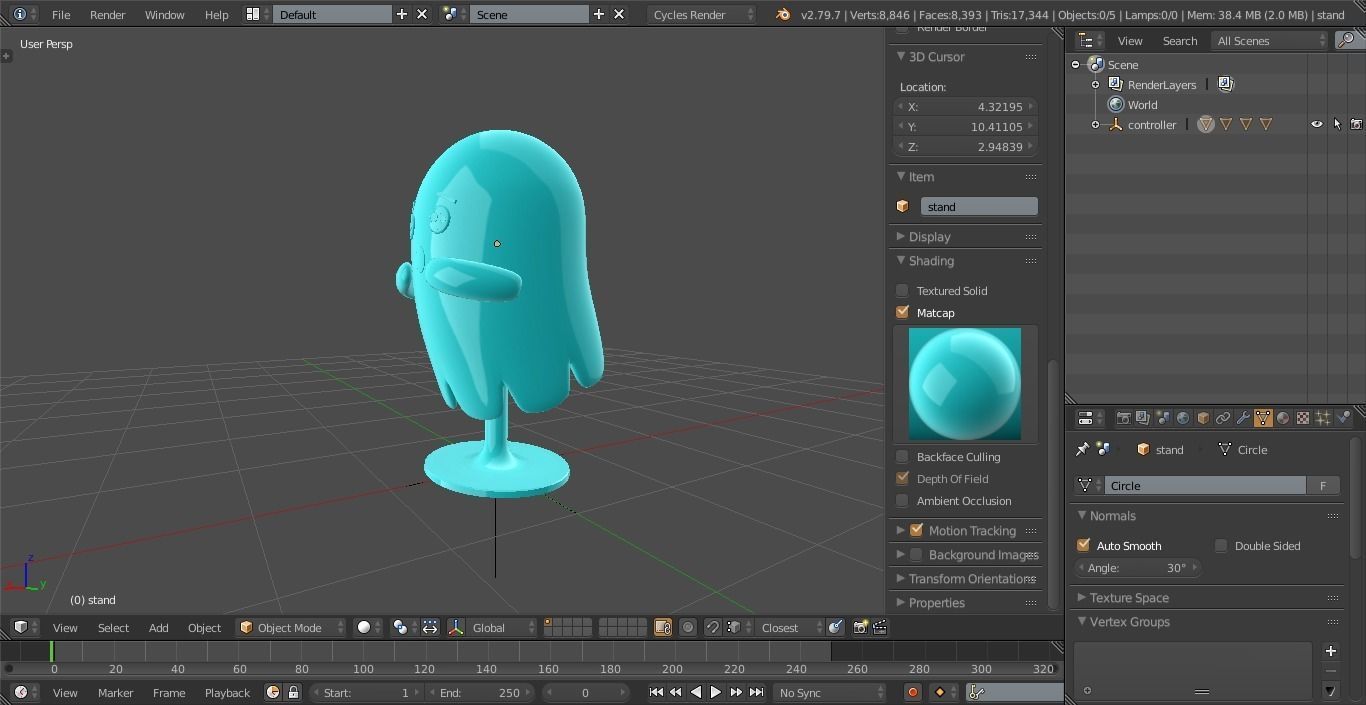1366x705 pixels.
Task: Open the Help menu
Action: click(217, 14)
